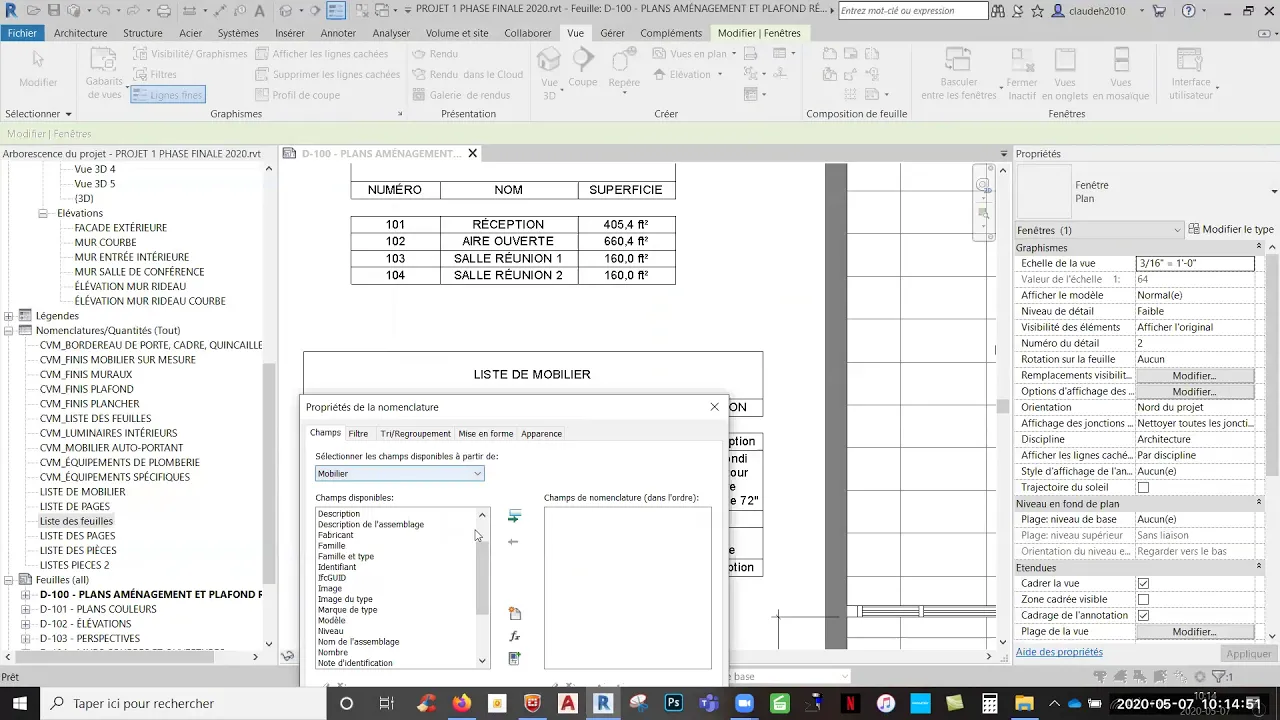Image resolution: width=1280 pixels, height=720 pixels.
Task: Open the Annoter ribbon tab
Action: coord(338,33)
